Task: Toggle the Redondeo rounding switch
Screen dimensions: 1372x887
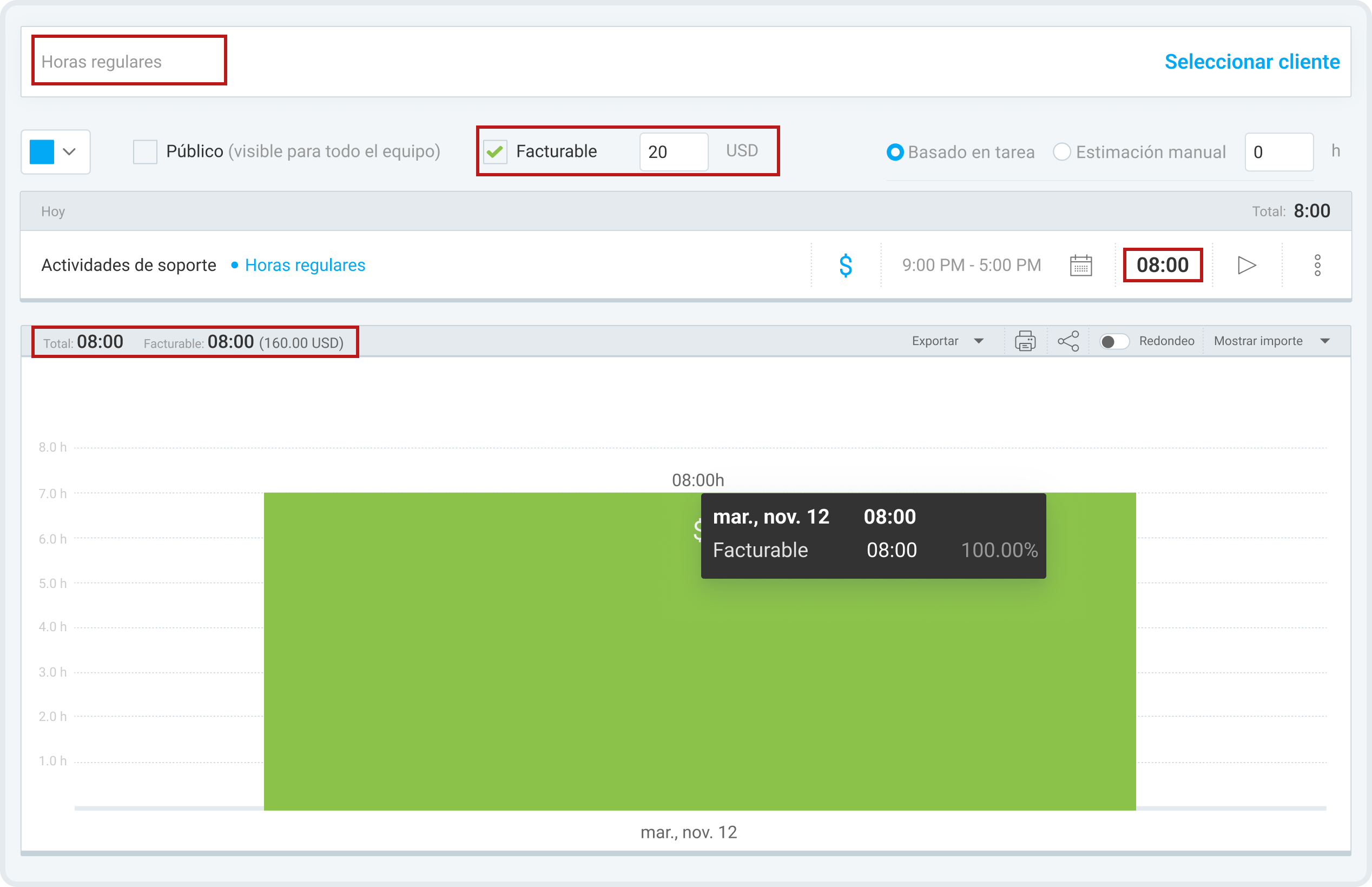Action: point(1113,342)
